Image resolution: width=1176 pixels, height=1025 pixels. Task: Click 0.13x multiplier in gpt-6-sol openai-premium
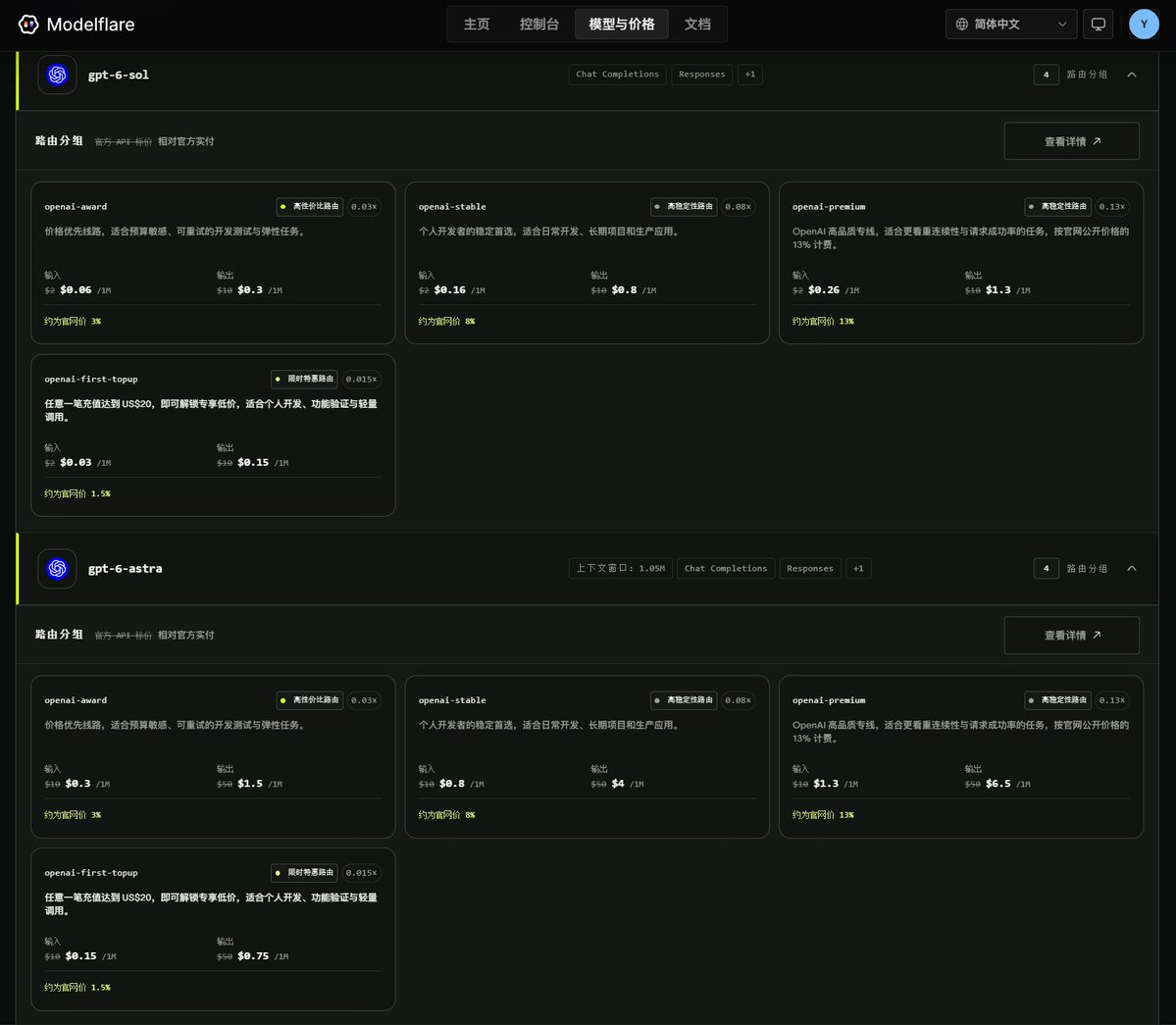click(x=1111, y=206)
